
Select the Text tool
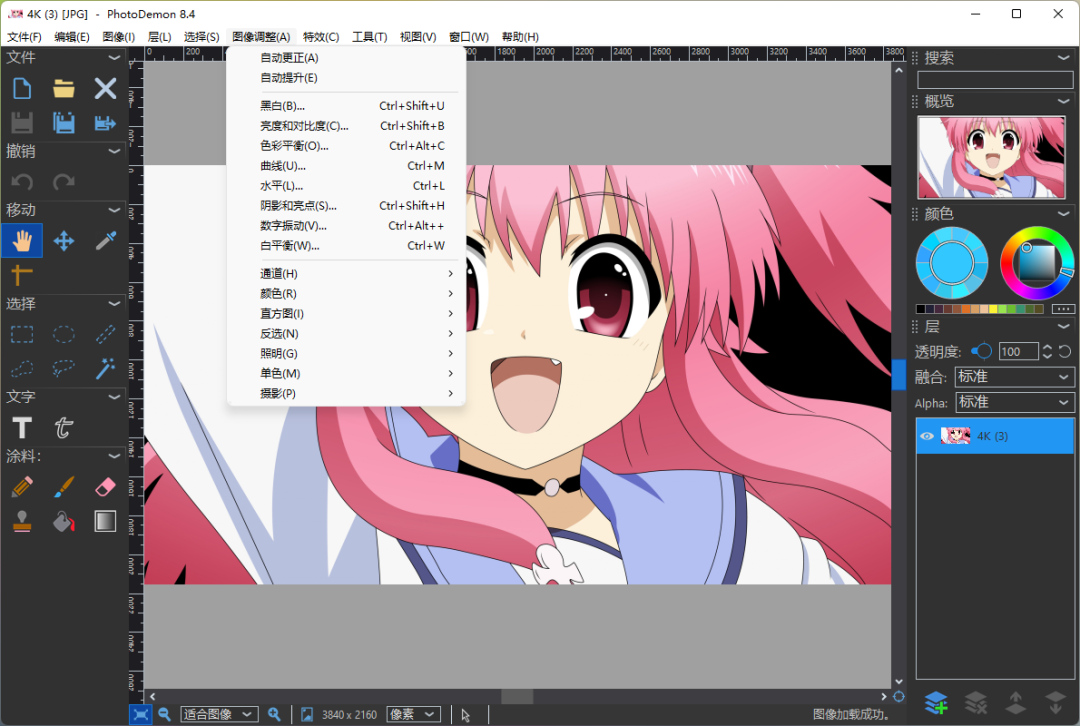click(x=21, y=427)
